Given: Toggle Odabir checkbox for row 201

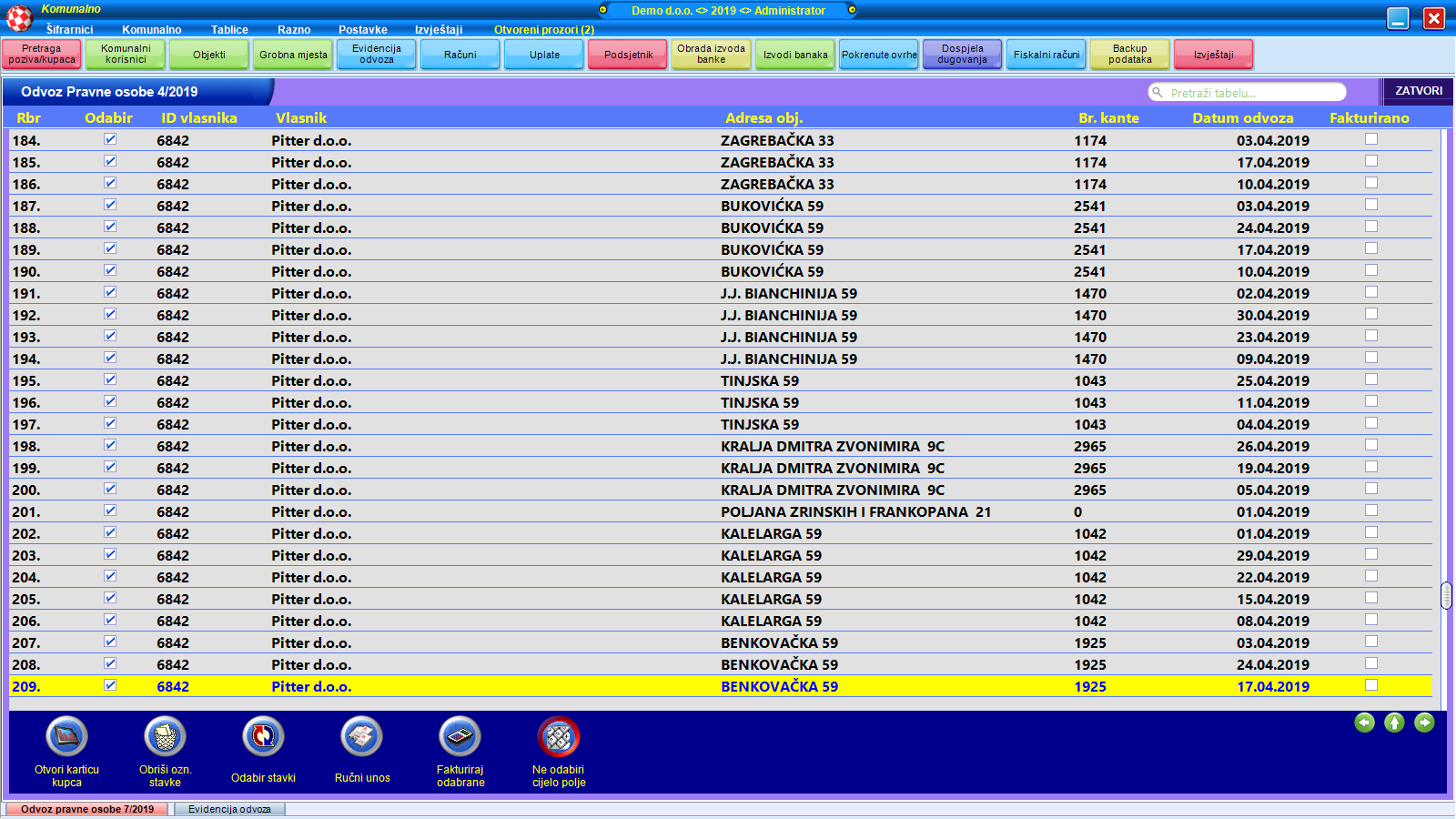Looking at the screenshot, I should pyautogui.click(x=110, y=511).
